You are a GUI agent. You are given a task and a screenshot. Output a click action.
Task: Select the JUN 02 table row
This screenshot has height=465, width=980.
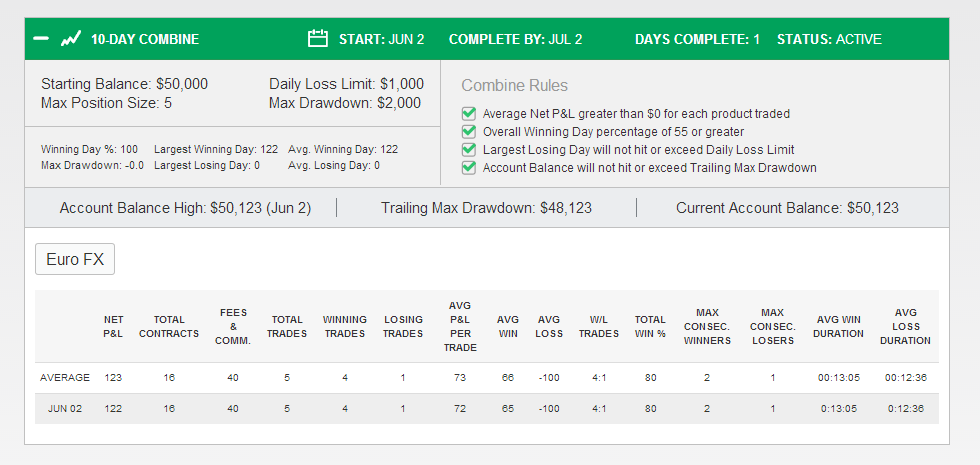(487, 409)
